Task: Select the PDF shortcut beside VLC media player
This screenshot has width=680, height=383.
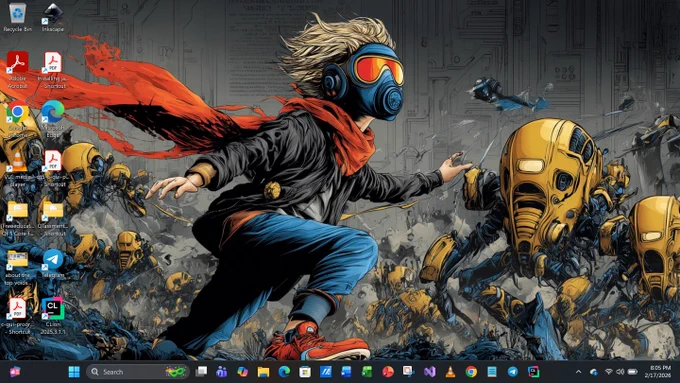Action: pyautogui.click(x=53, y=168)
